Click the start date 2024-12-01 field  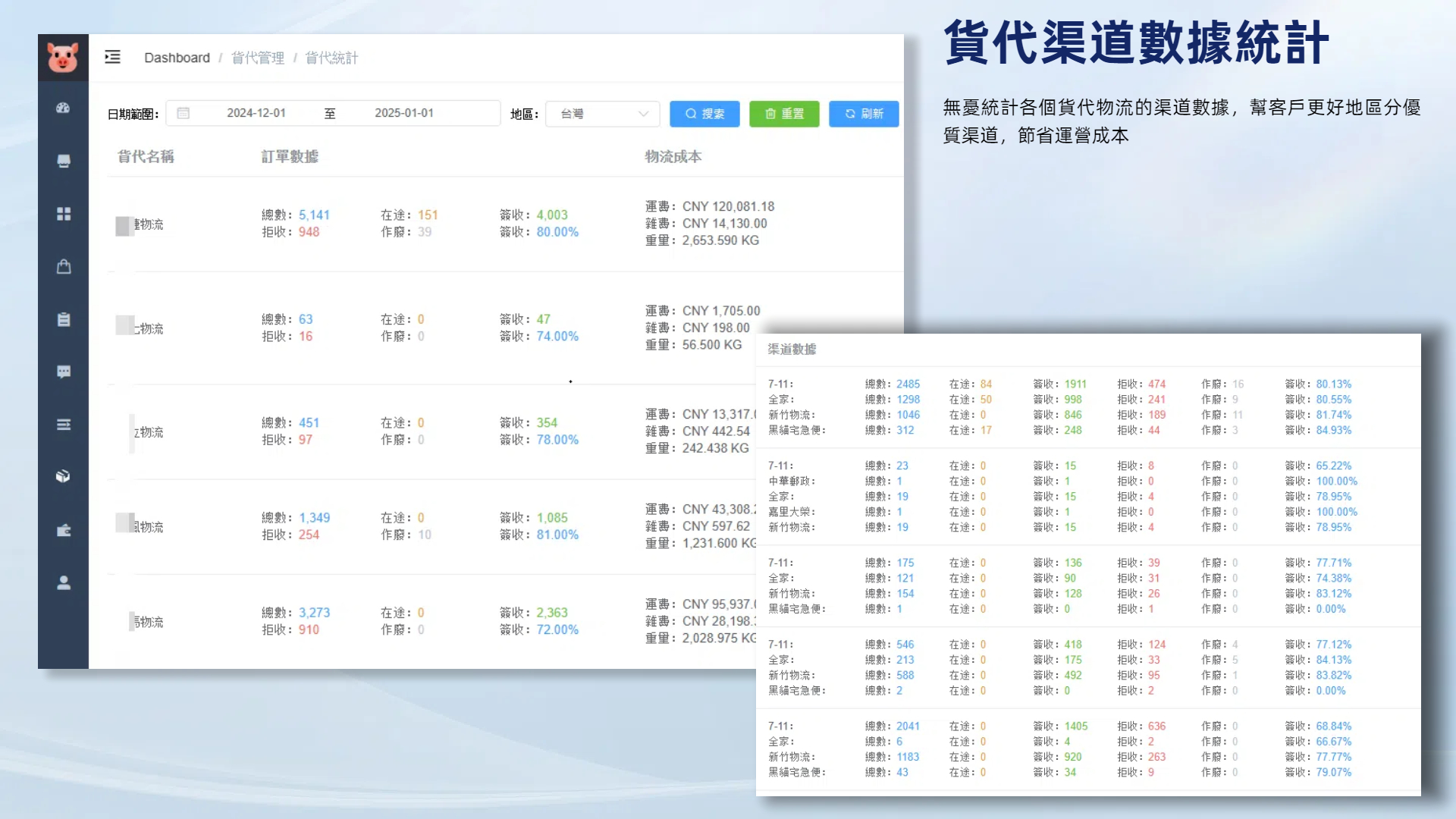pos(256,113)
